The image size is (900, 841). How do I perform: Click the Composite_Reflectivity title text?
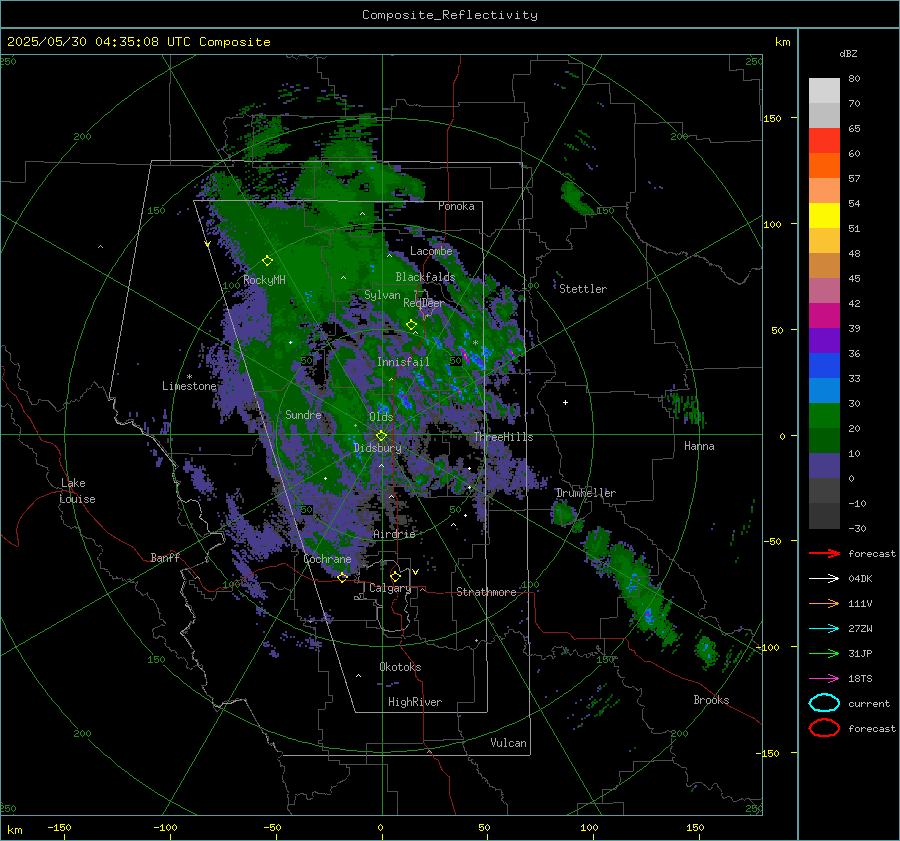tap(449, 15)
